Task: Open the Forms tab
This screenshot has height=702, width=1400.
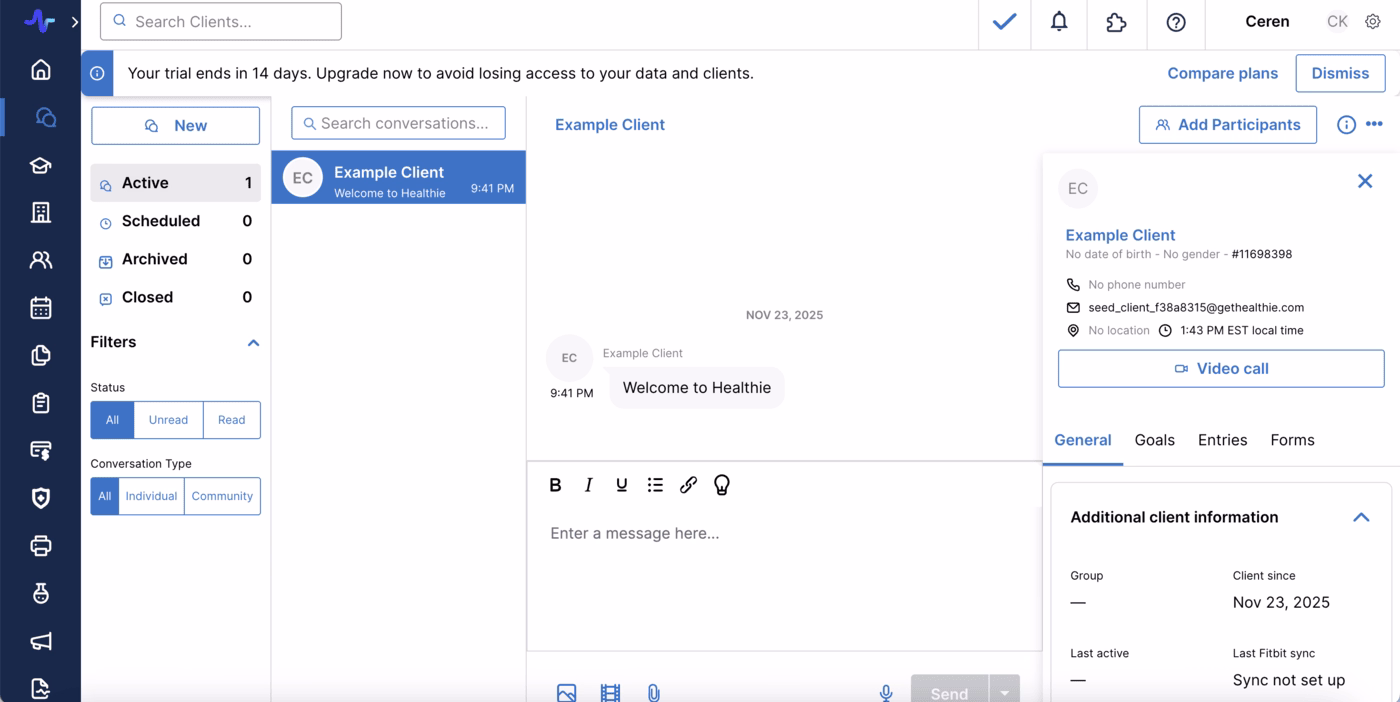Action: click(1292, 440)
